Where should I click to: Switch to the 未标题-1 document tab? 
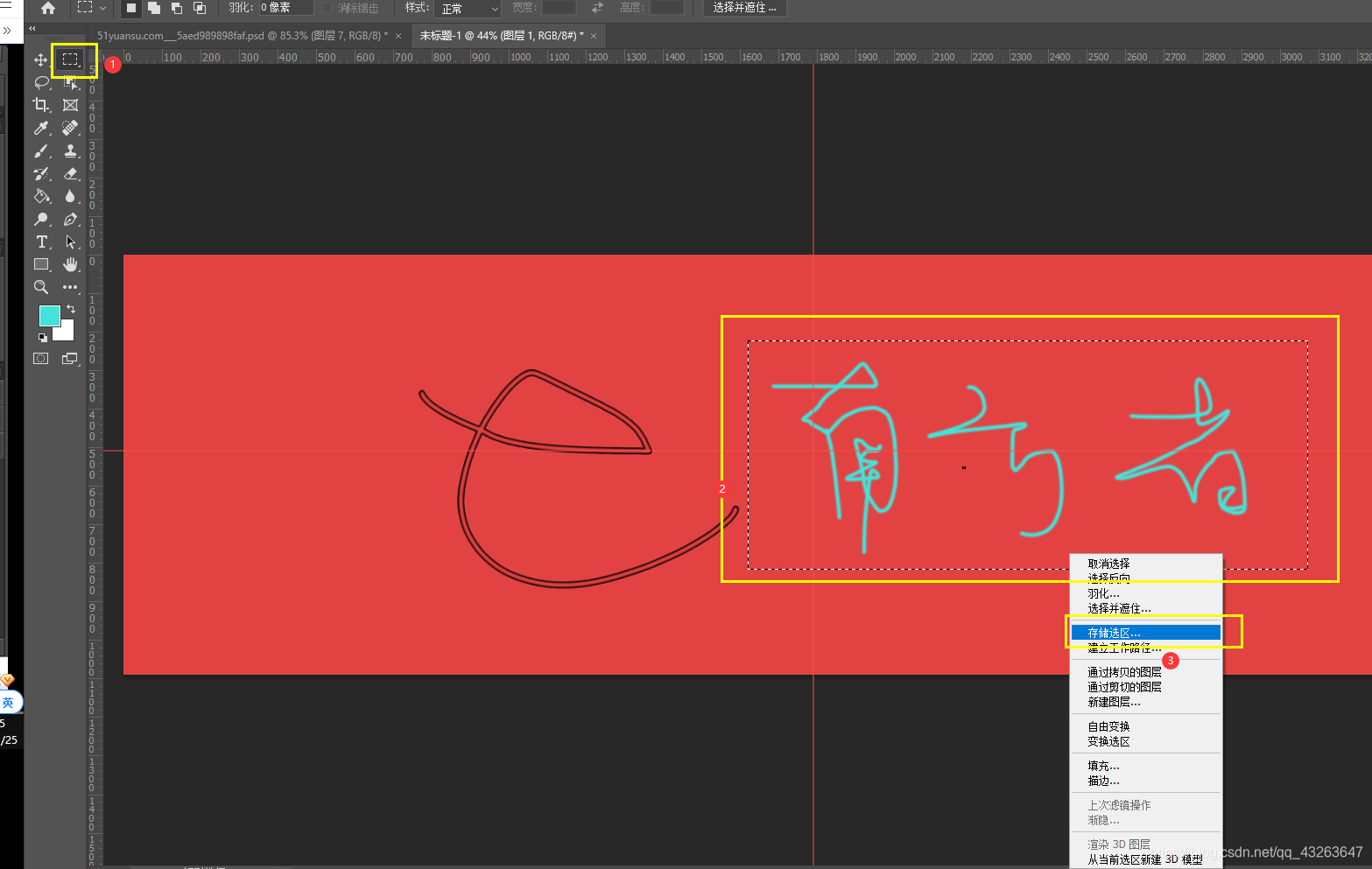(x=501, y=36)
